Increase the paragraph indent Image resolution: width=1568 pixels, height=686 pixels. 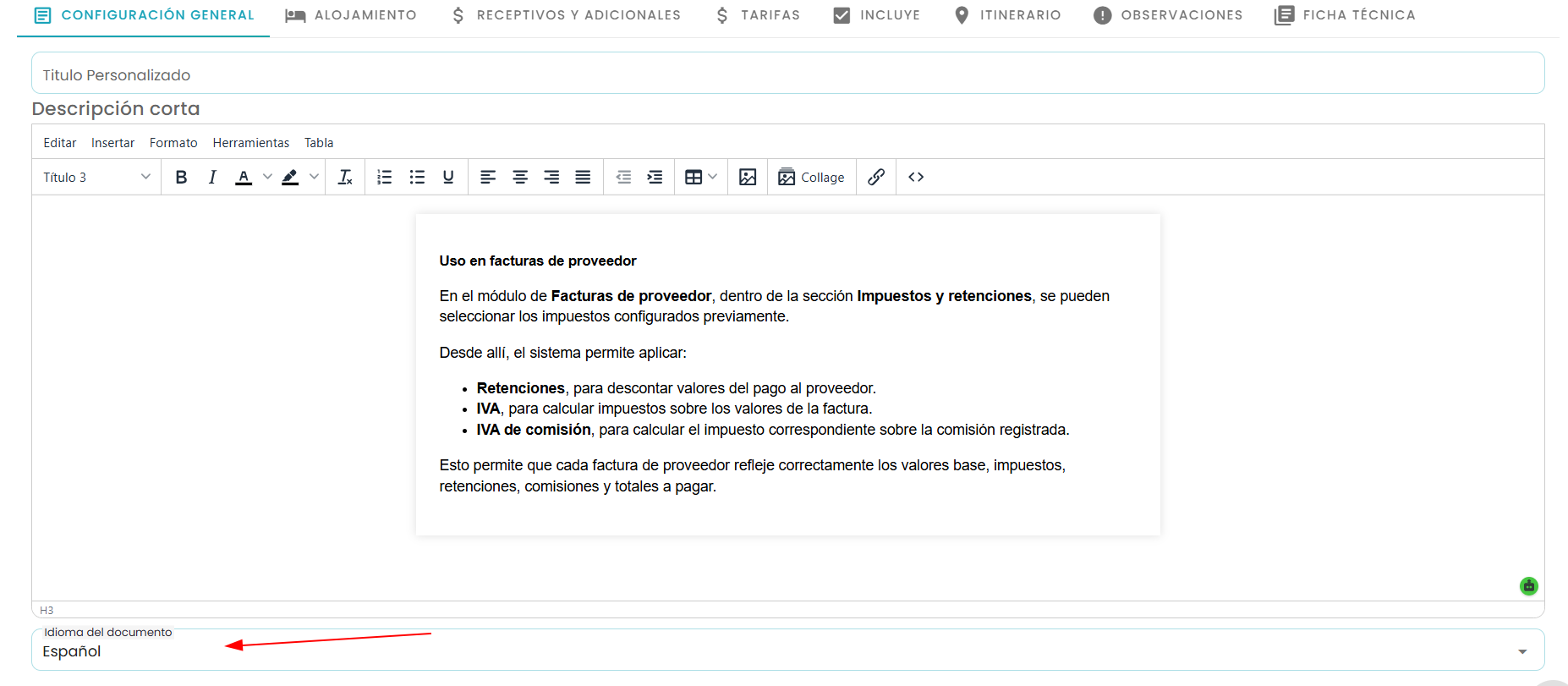655,177
